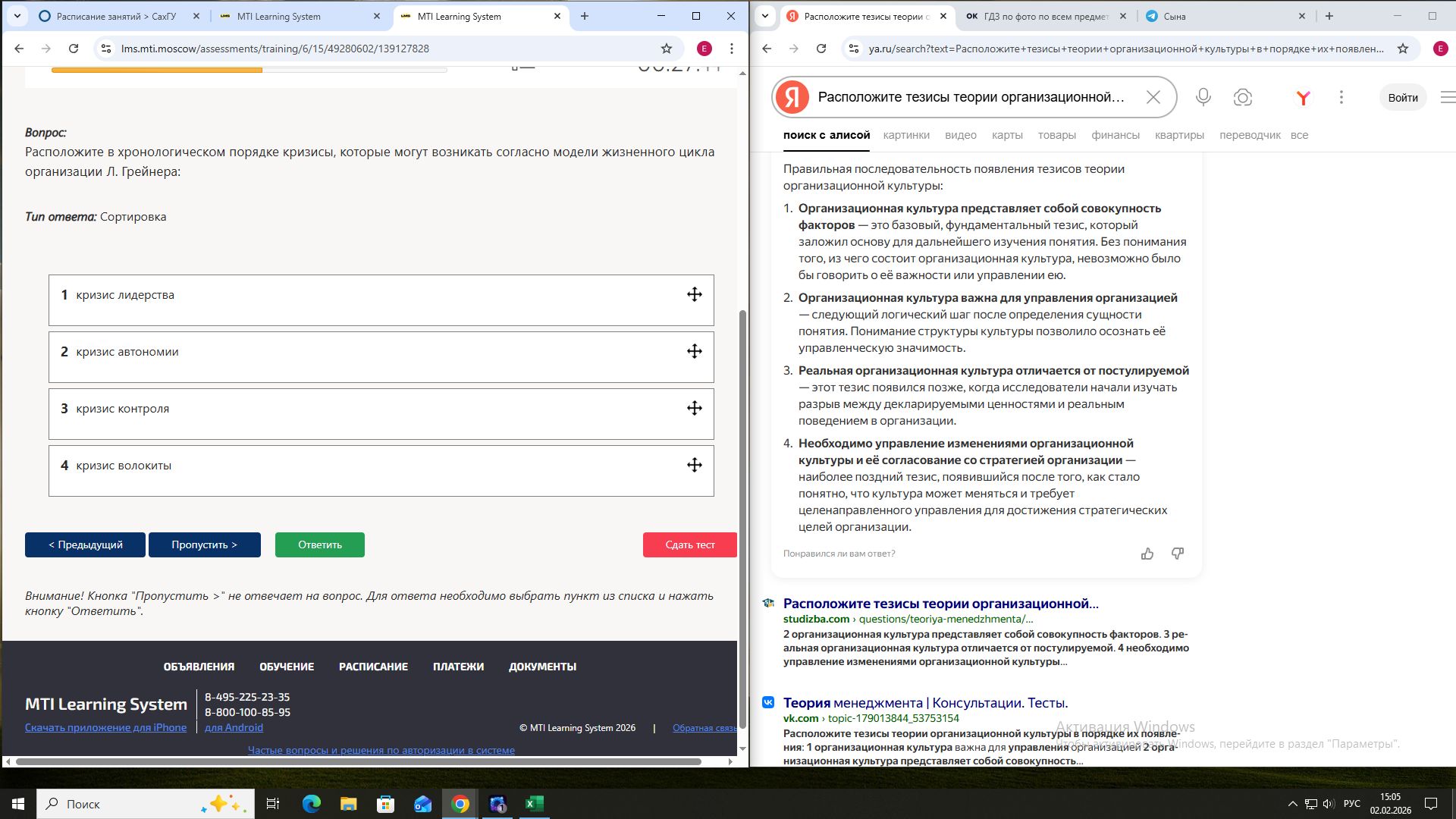
Task: Click для Android download link
Action: pos(234,727)
